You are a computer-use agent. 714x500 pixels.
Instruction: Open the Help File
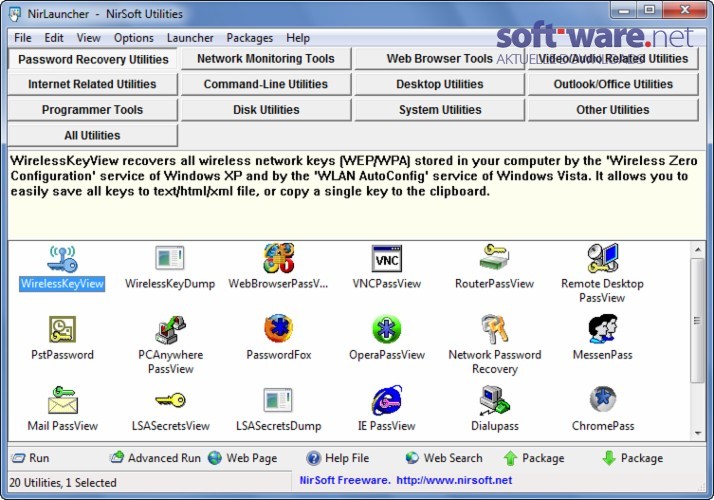(x=337, y=458)
